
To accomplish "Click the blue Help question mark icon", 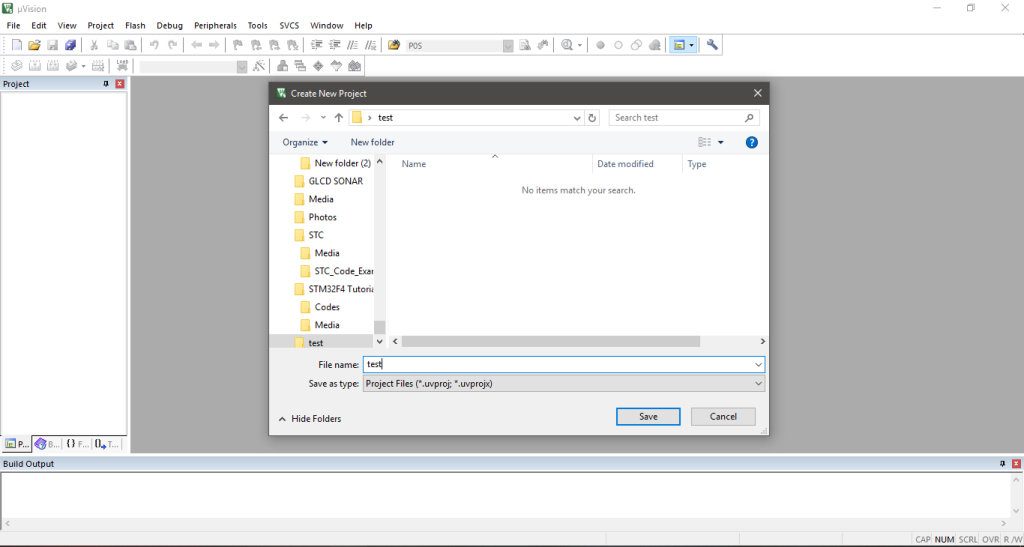I will [x=752, y=142].
